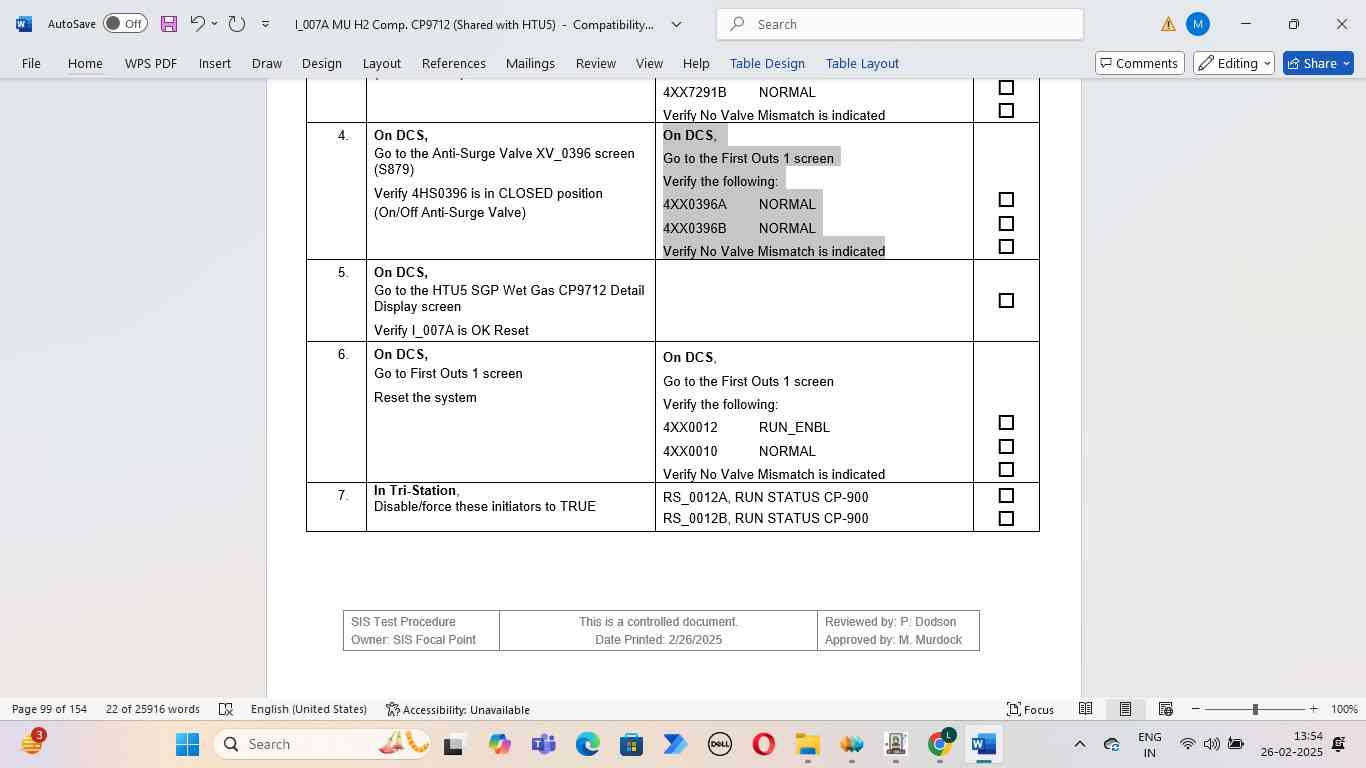Open Copilot from taskbar
Viewport: 1366px width, 768px height.
499,744
